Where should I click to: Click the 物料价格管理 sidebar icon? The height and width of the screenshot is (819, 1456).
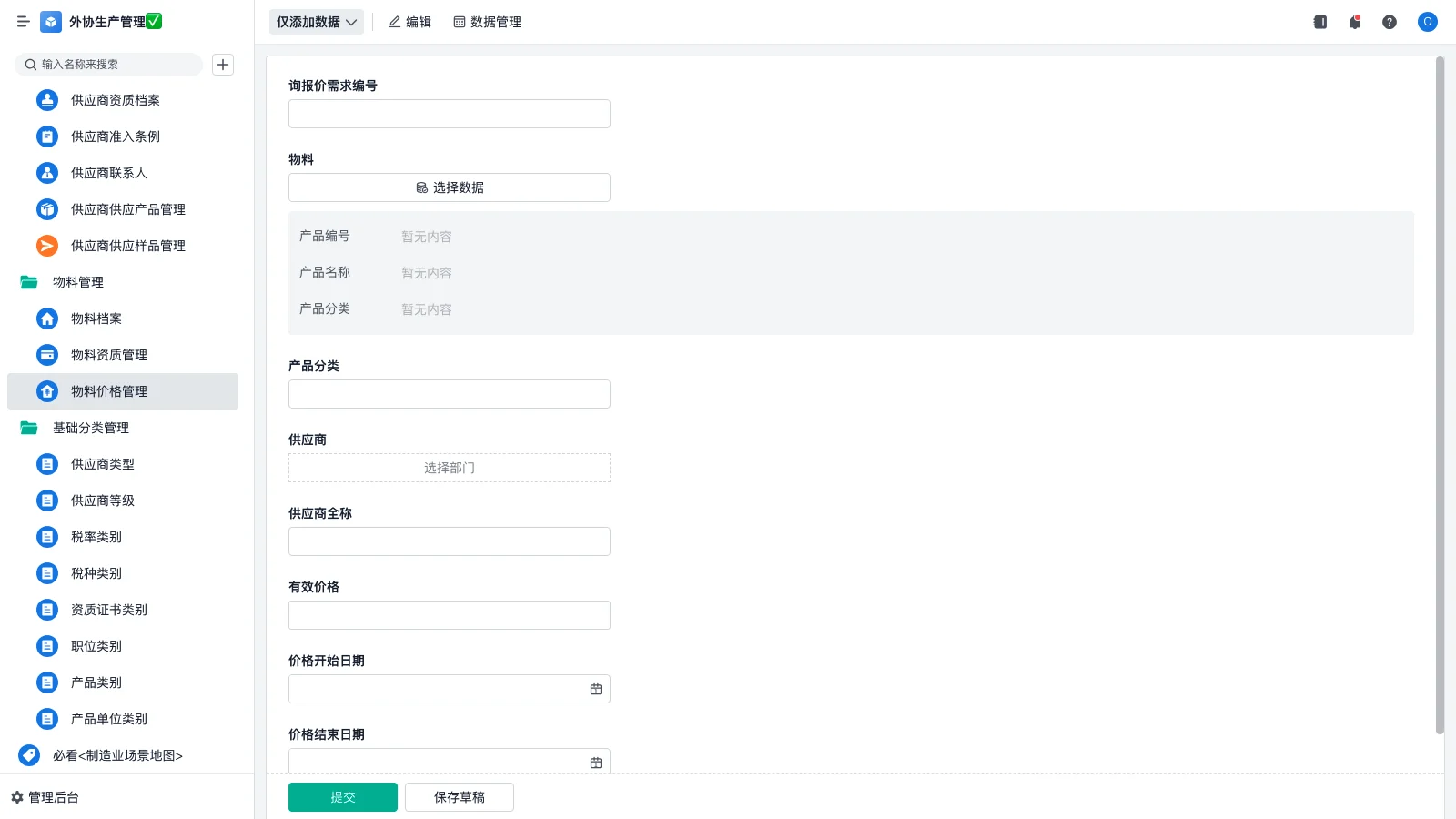[47, 391]
